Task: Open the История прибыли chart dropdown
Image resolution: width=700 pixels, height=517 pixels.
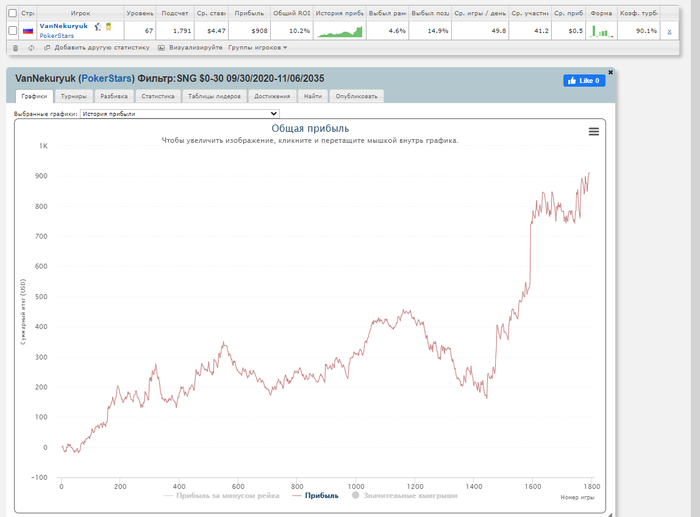Action: [180, 114]
